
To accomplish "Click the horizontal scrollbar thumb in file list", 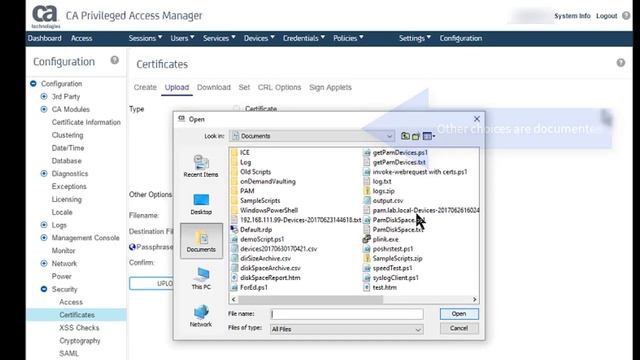I will 311,300.
